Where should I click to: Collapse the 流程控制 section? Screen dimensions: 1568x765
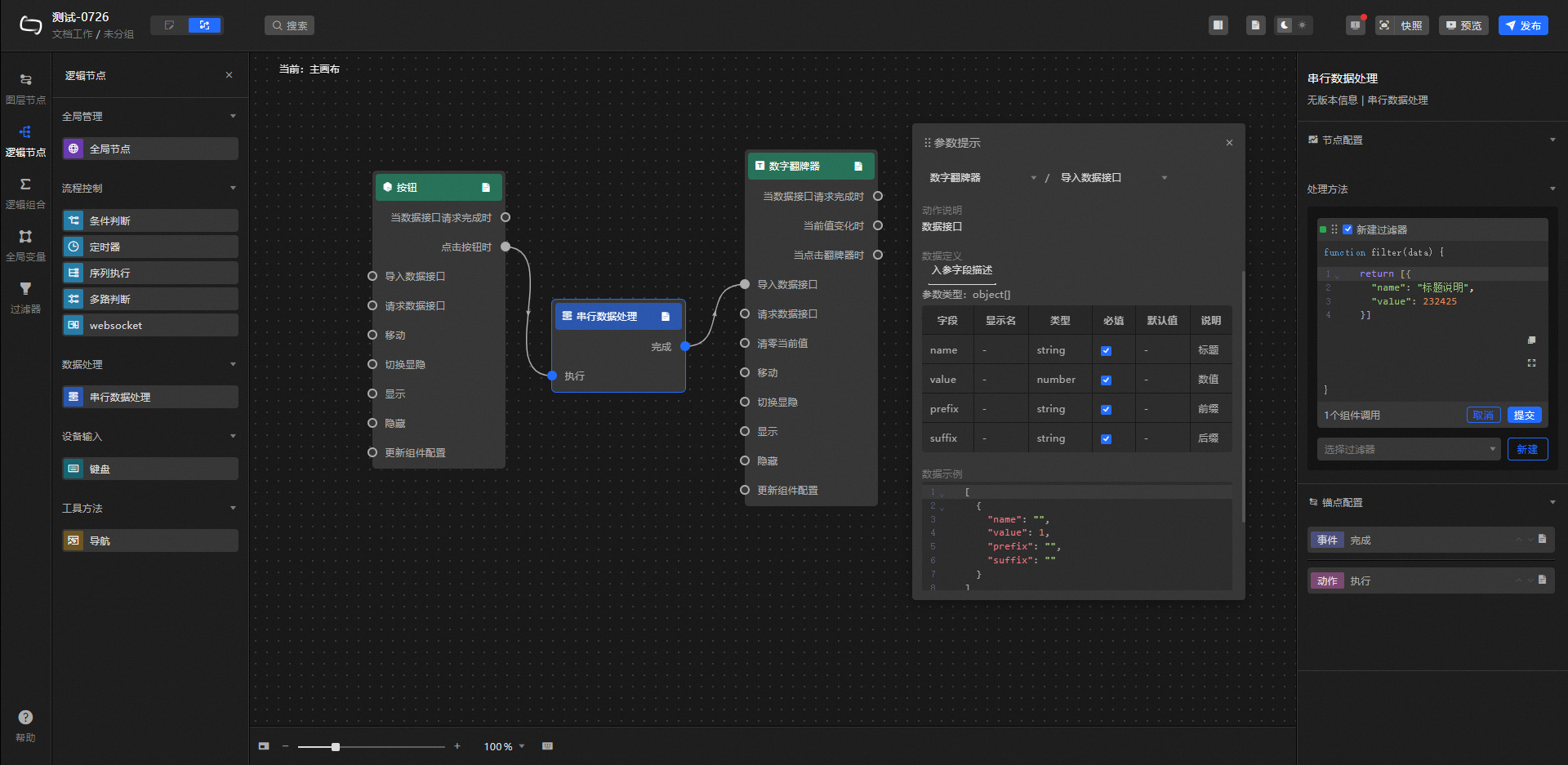click(x=233, y=188)
